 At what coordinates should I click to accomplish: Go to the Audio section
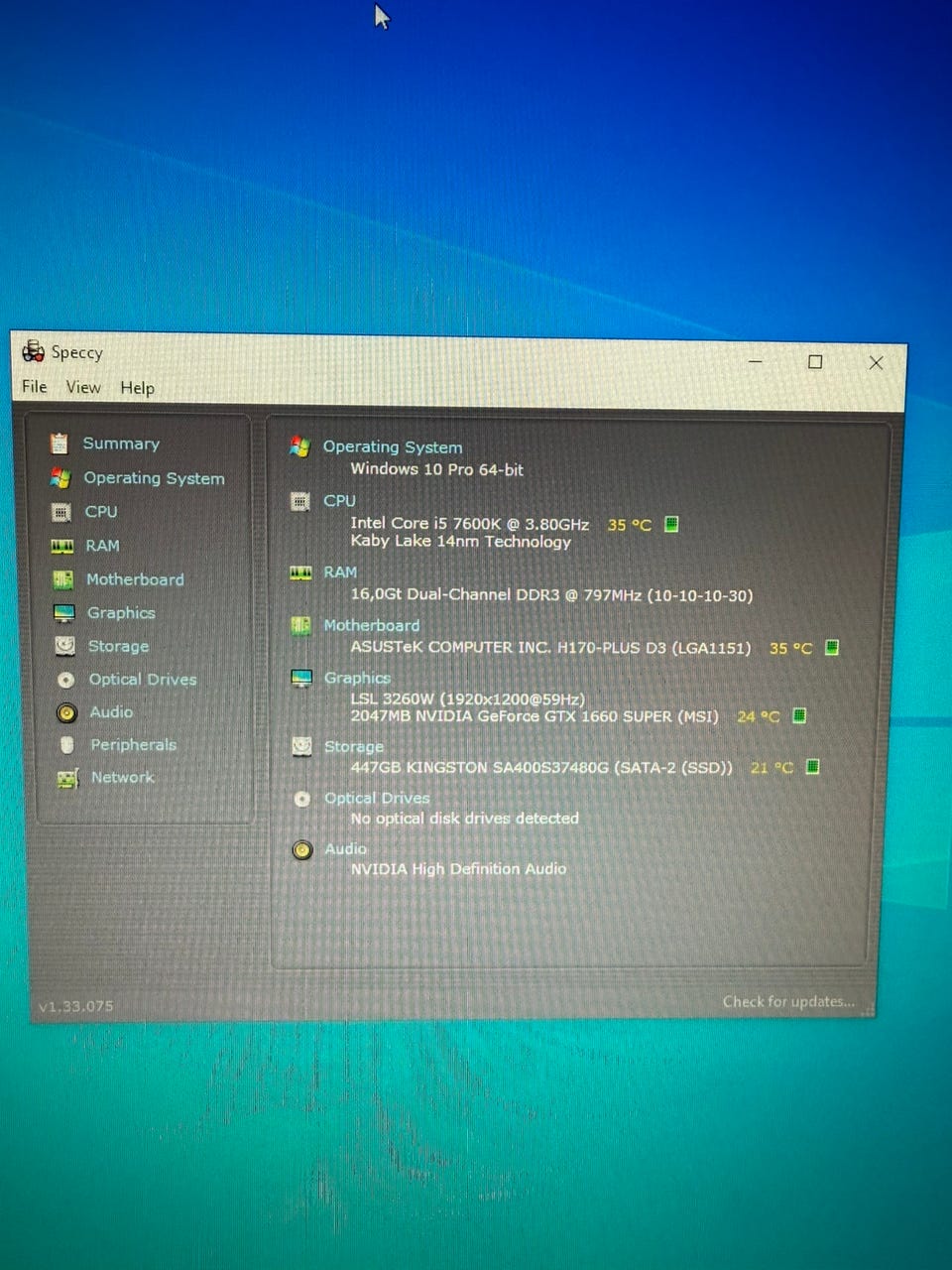click(x=111, y=712)
